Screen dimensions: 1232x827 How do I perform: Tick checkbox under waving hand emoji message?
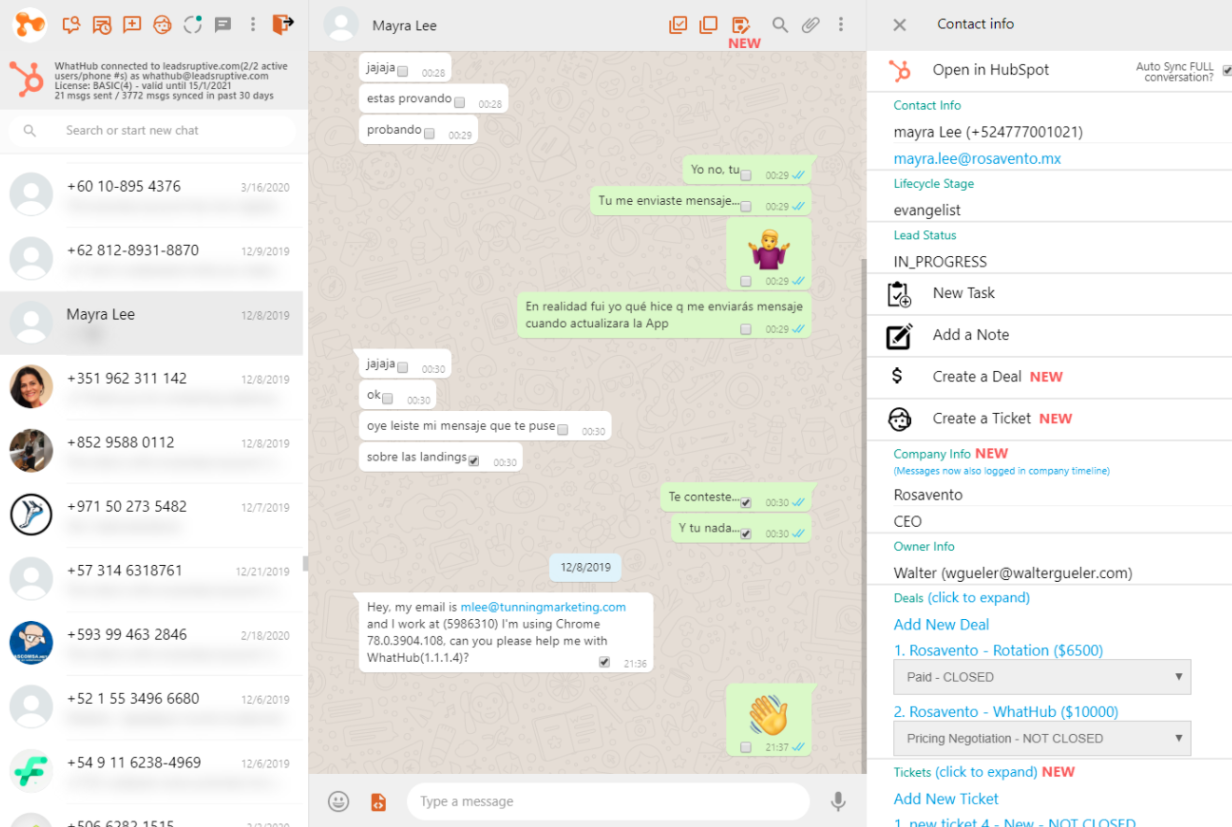746,747
